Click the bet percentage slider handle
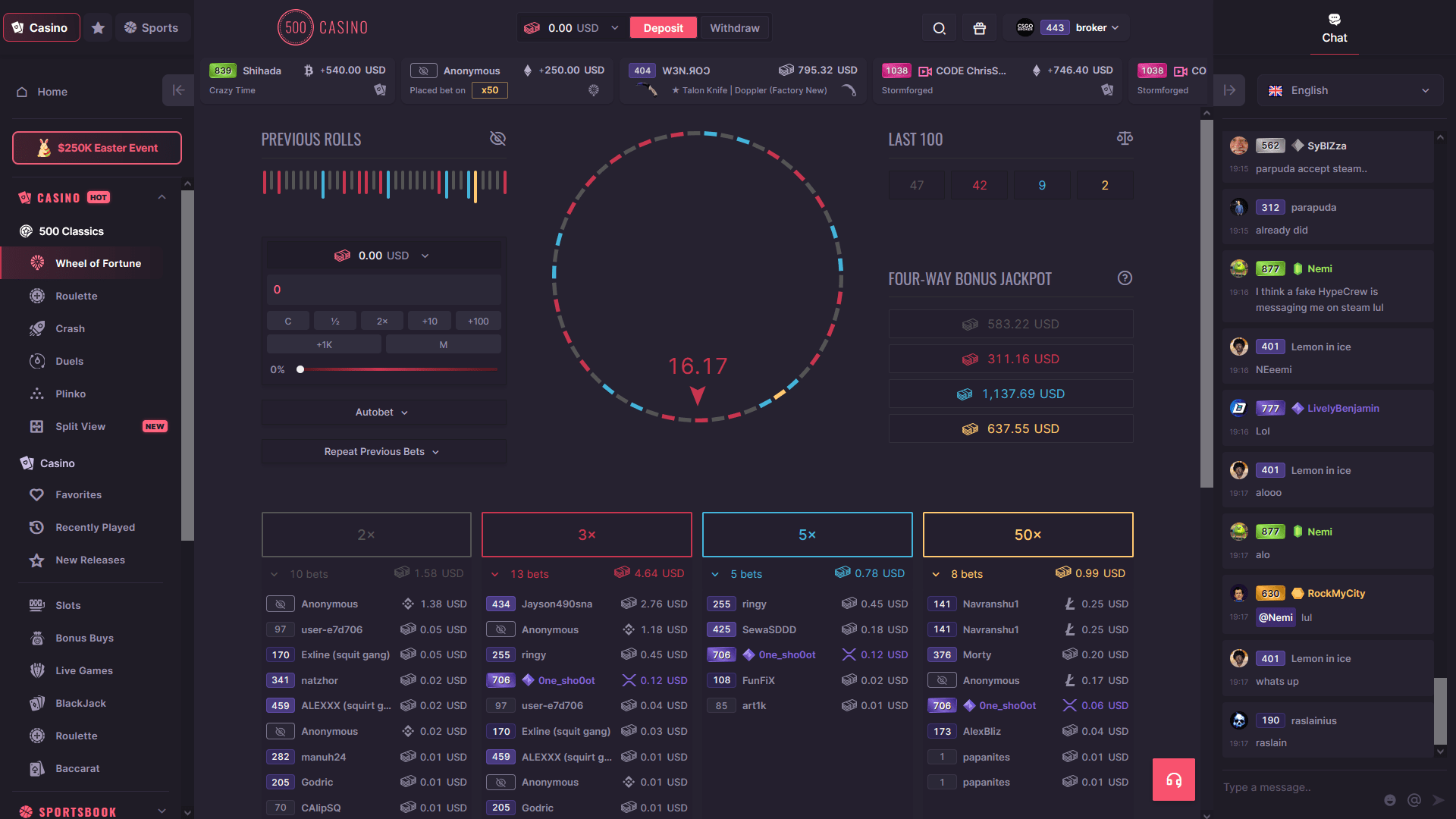Image resolution: width=1456 pixels, height=819 pixels. click(x=300, y=369)
